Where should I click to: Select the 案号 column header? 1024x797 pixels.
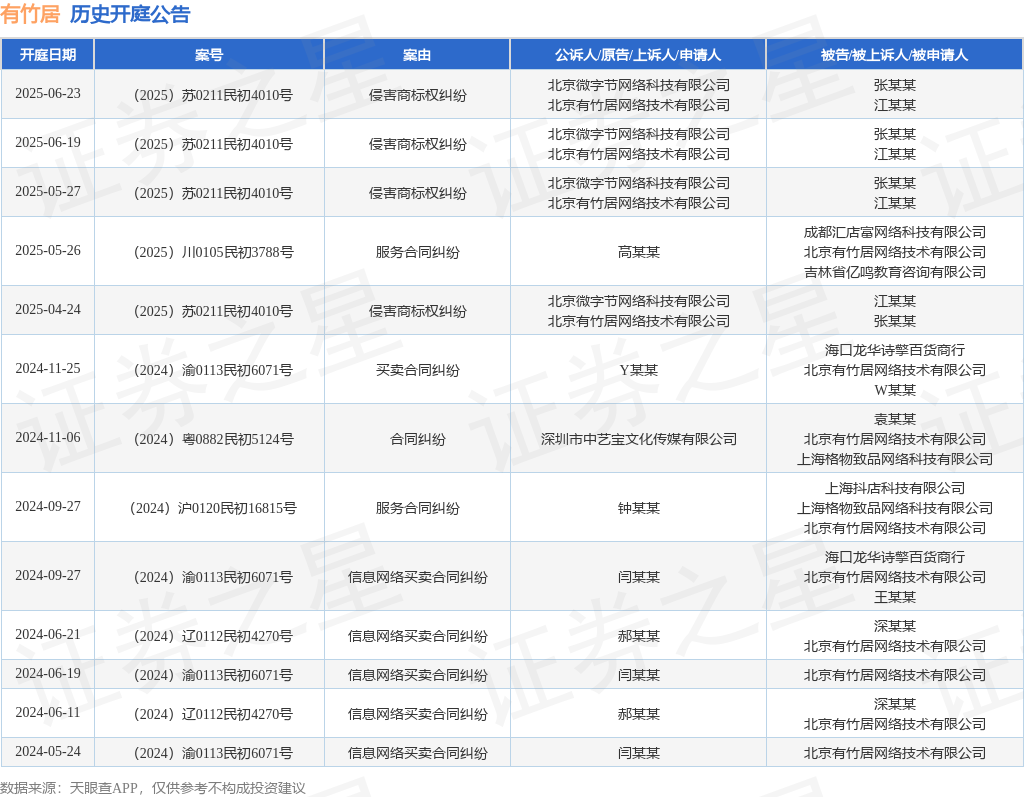tap(209, 55)
